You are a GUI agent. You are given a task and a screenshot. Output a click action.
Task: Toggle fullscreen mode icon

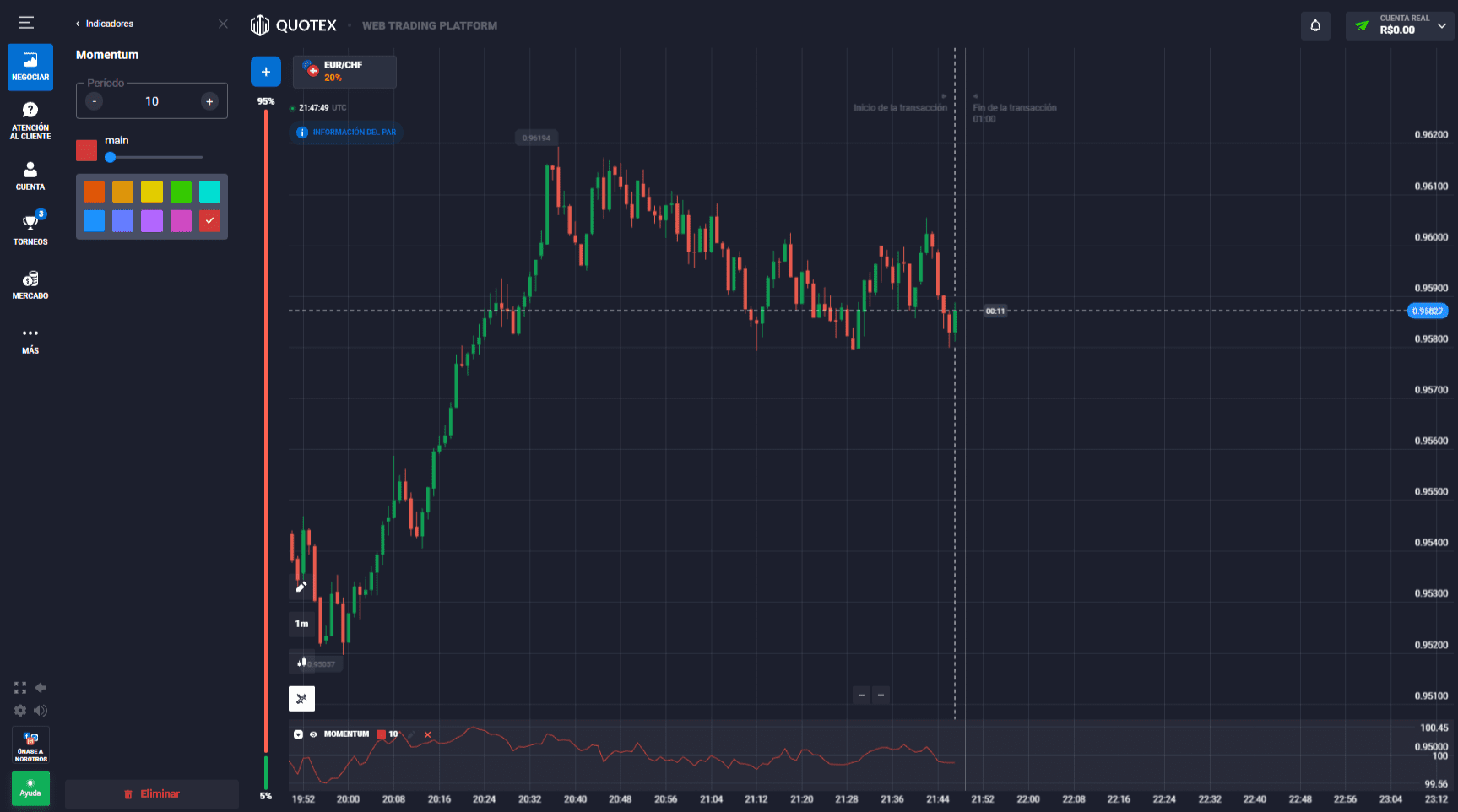pyautogui.click(x=20, y=688)
